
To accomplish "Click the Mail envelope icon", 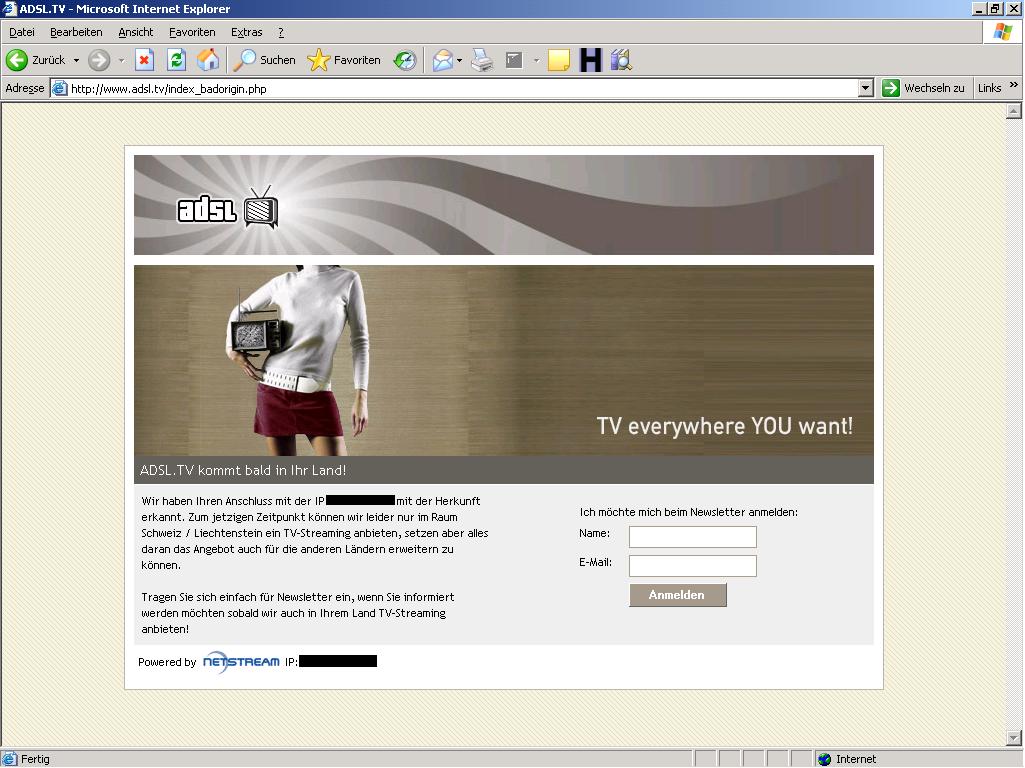I will coord(442,60).
